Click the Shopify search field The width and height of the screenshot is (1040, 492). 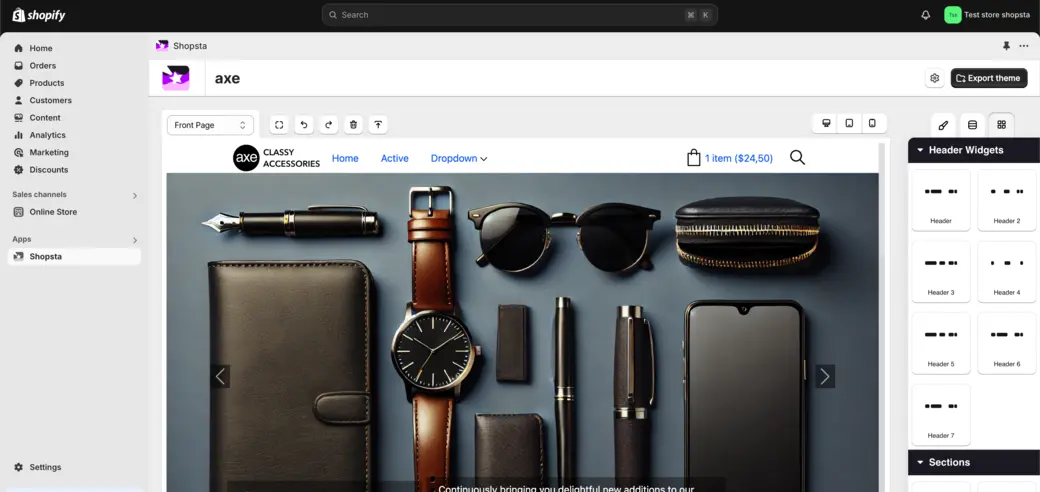[519, 15]
